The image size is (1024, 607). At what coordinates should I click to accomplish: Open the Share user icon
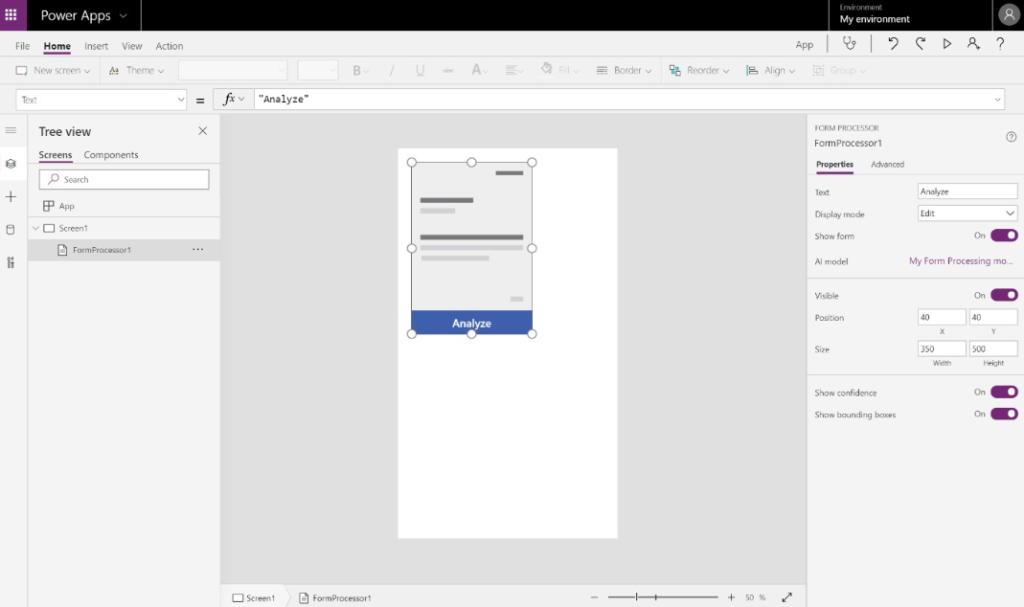[x=973, y=44]
